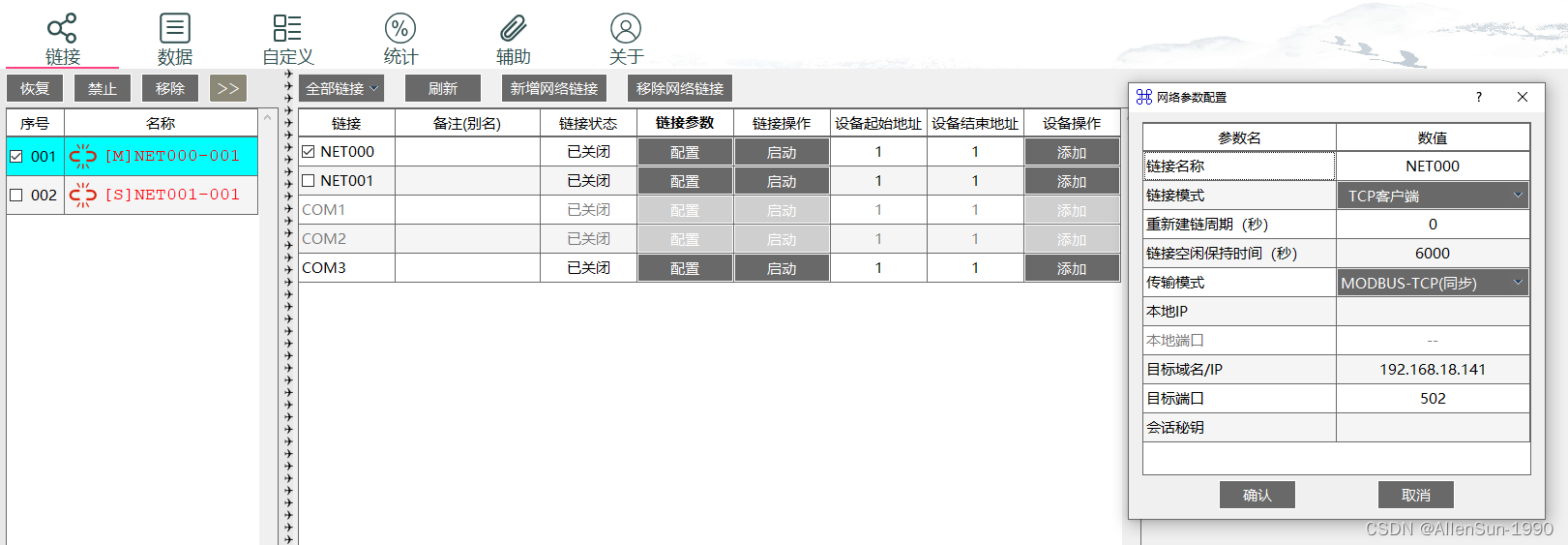This screenshot has width=1568, height=545.
Task: Select the [M]NET000-001 entry
Action: (x=172, y=156)
